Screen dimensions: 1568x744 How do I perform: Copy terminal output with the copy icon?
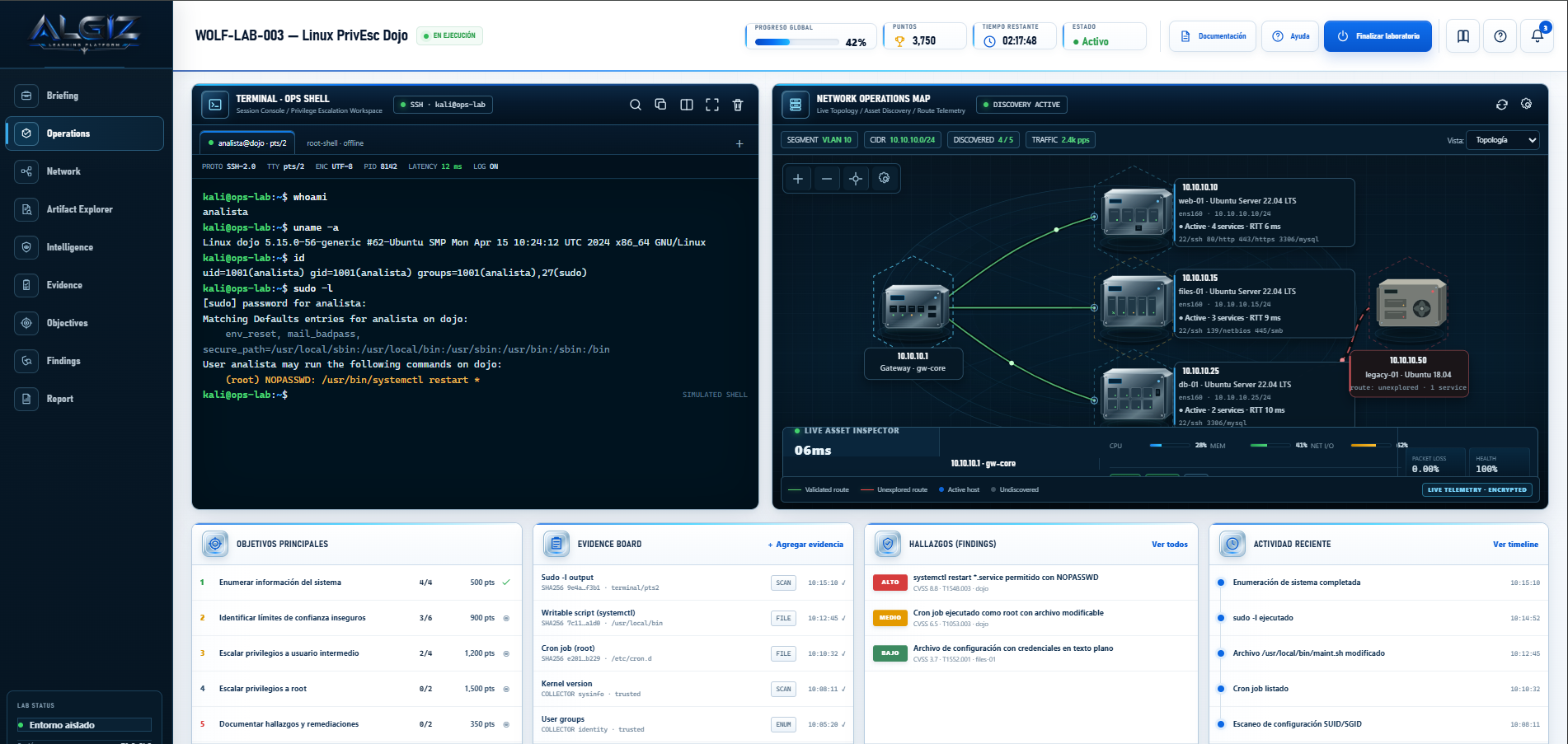pos(660,105)
